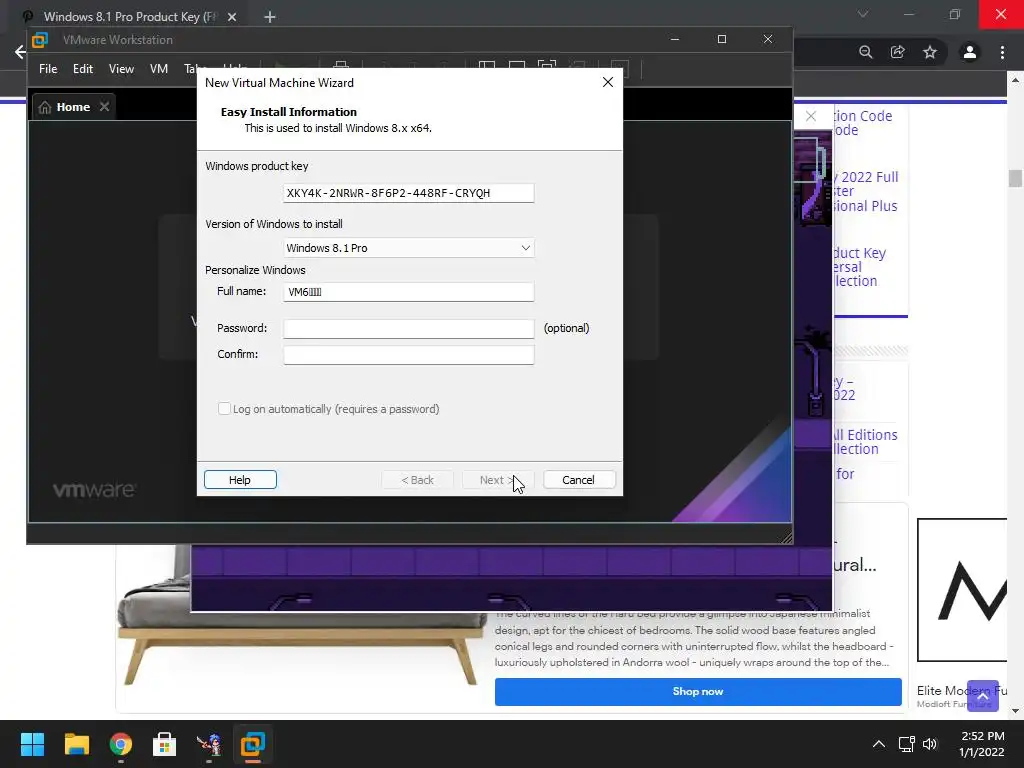
Task: Open the File menu in VMware Workstation
Action: click(x=48, y=69)
